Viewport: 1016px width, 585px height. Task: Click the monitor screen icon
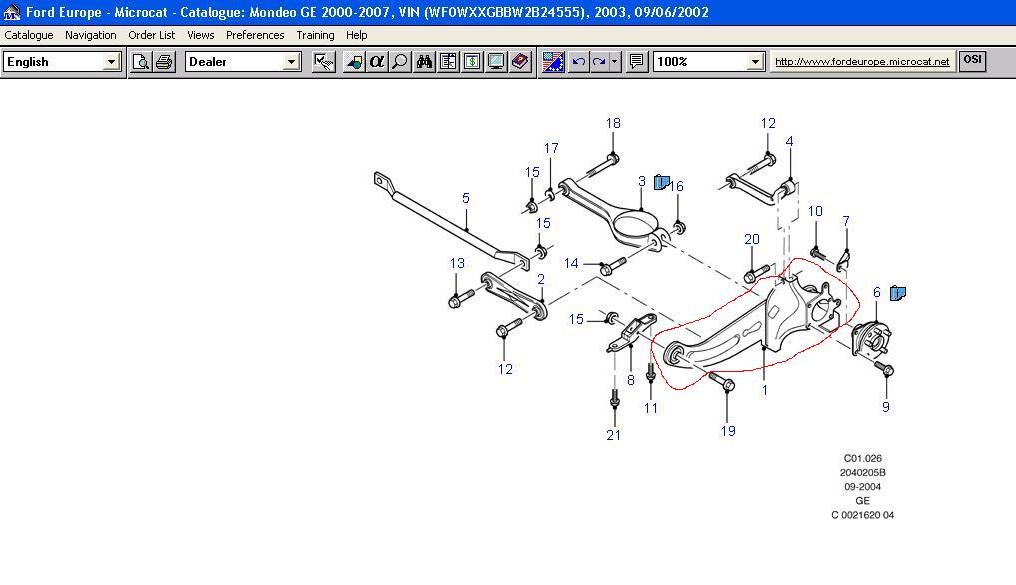(496, 62)
